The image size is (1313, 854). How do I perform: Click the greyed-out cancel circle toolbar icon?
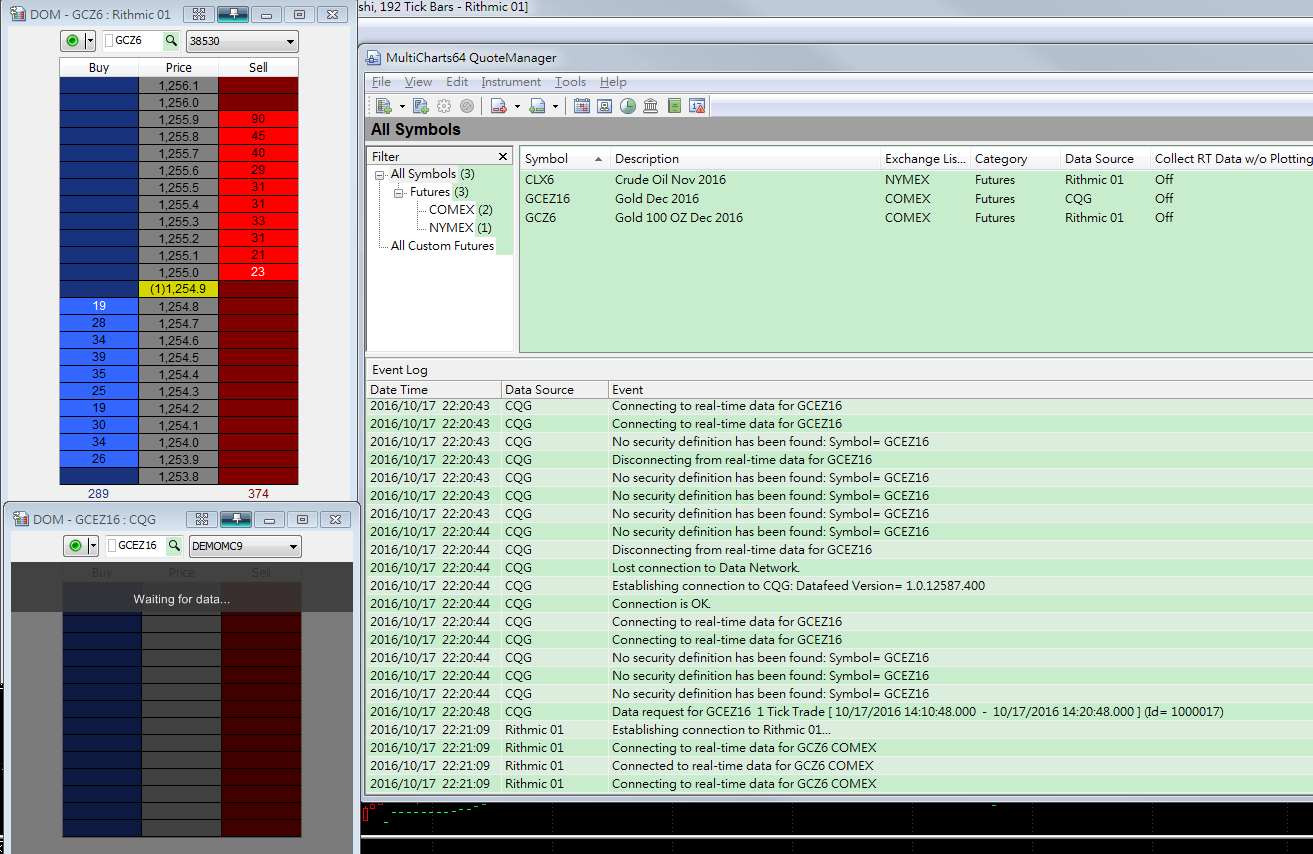point(466,106)
